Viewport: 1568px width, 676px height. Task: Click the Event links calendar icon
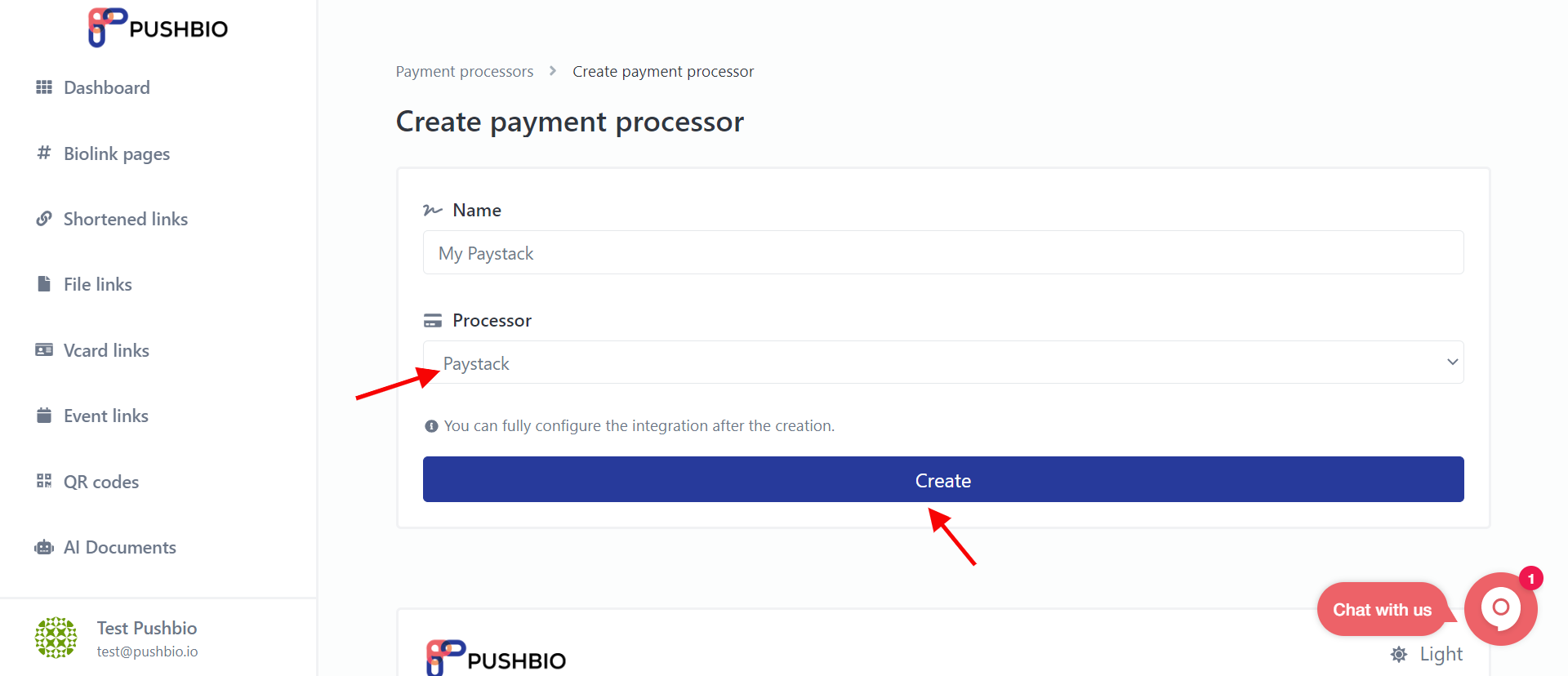pyautogui.click(x=44, y=416)
